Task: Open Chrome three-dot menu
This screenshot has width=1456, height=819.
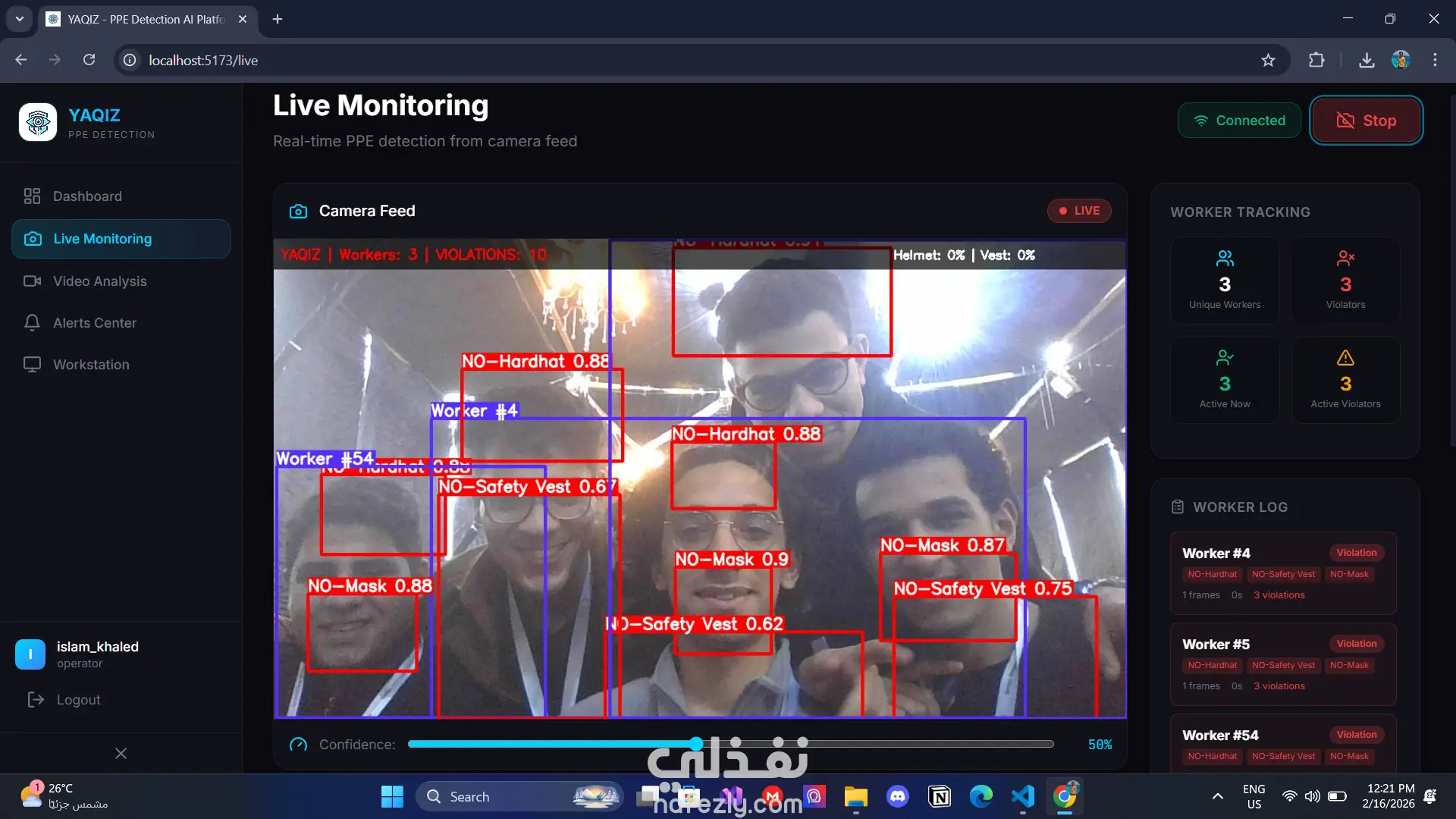Action: 1435,60
